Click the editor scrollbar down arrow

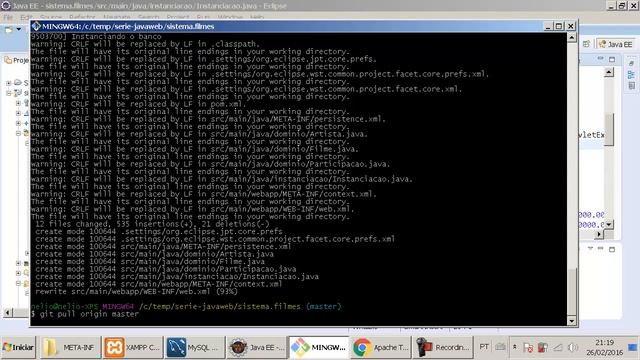pos(609,224)
